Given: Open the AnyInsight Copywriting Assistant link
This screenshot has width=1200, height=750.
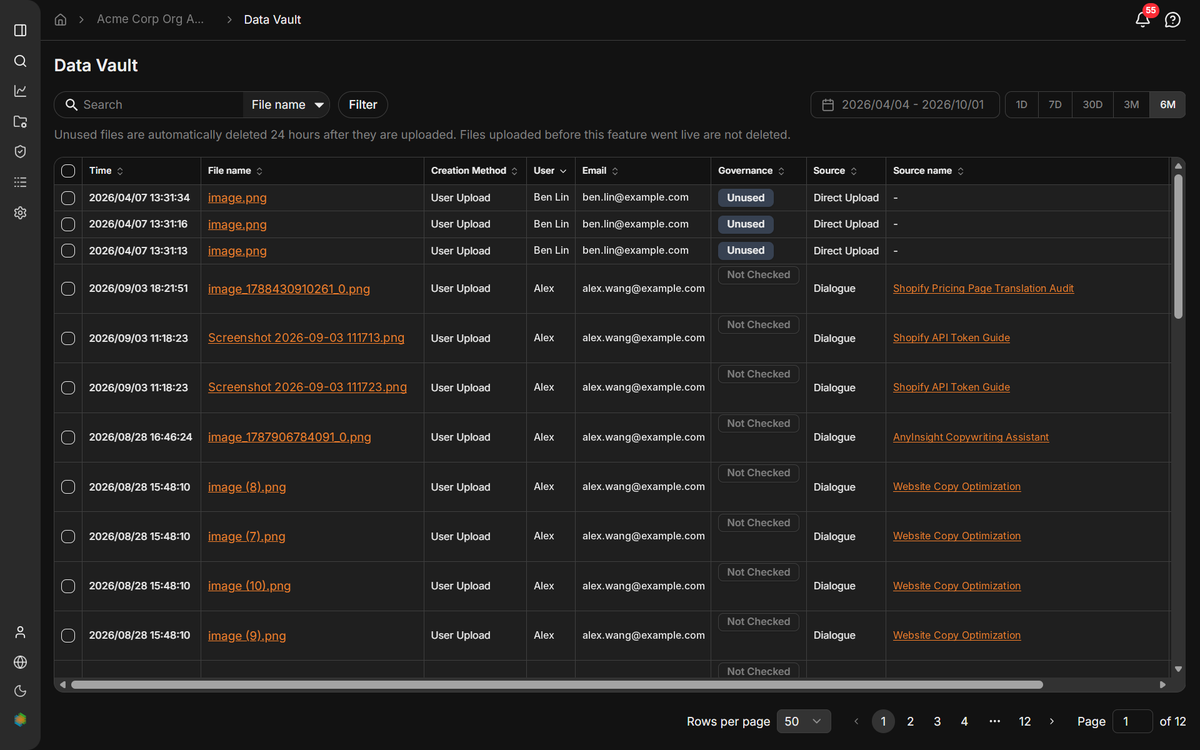Looking at the screenshot, I should [971, 437].
